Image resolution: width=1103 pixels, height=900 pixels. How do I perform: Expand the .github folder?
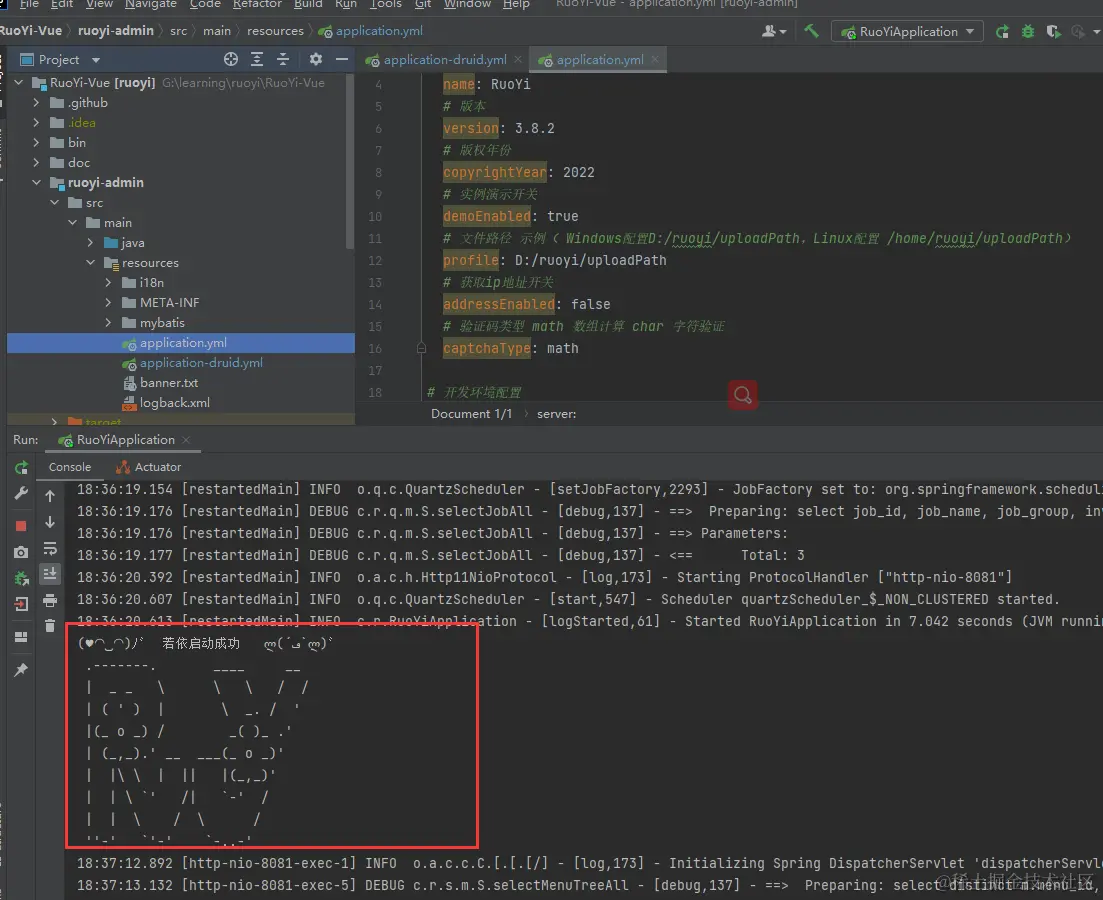(37, 102)
